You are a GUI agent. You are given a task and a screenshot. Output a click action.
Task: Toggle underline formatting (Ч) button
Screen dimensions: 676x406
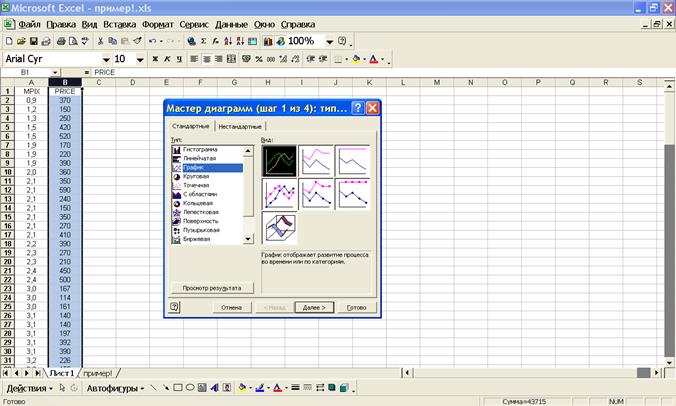click(x=179, y=59)
